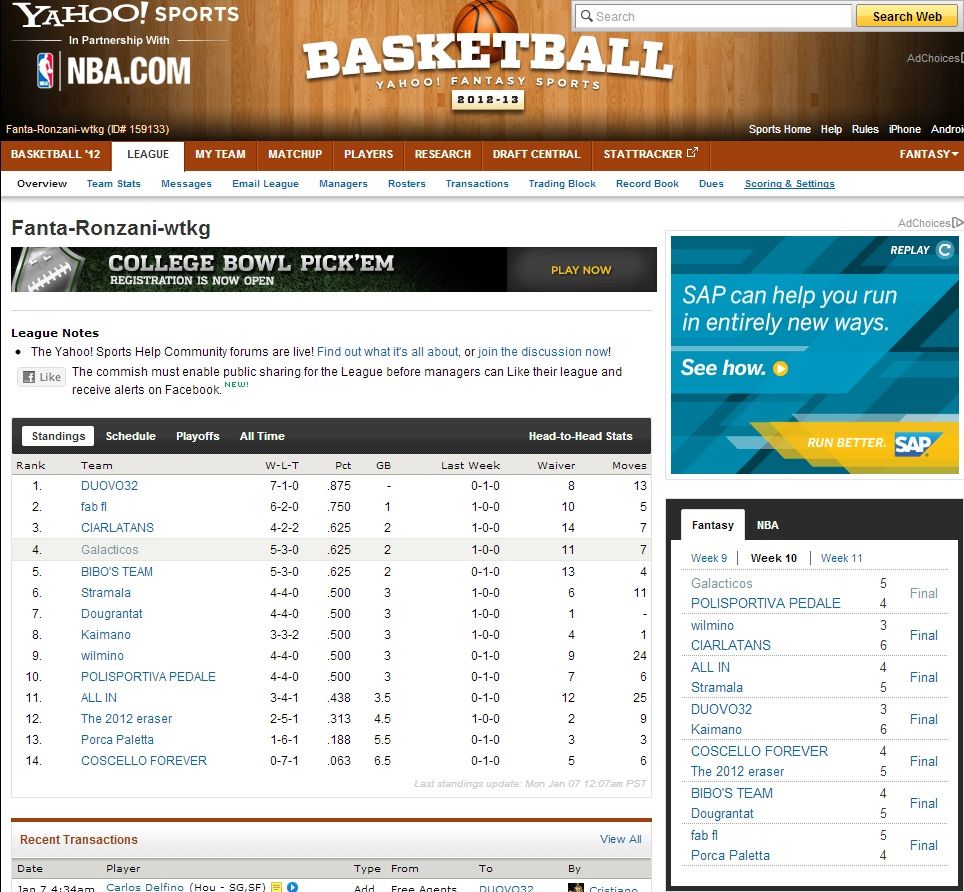This screenshot has height=892, width=964.
Task: Select the NBA scoreboard tab
Action: pyautogui.click(x=767, y=525)
